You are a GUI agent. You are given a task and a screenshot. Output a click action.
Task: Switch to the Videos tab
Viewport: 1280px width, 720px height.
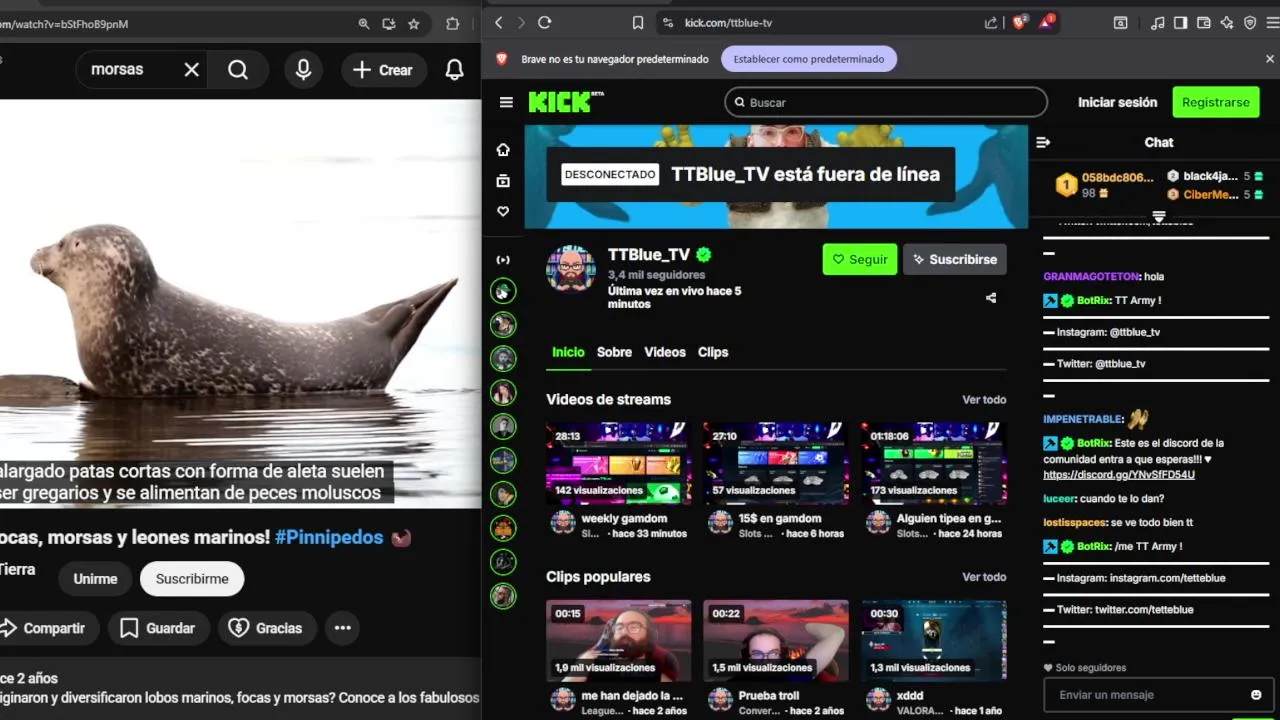665,352
